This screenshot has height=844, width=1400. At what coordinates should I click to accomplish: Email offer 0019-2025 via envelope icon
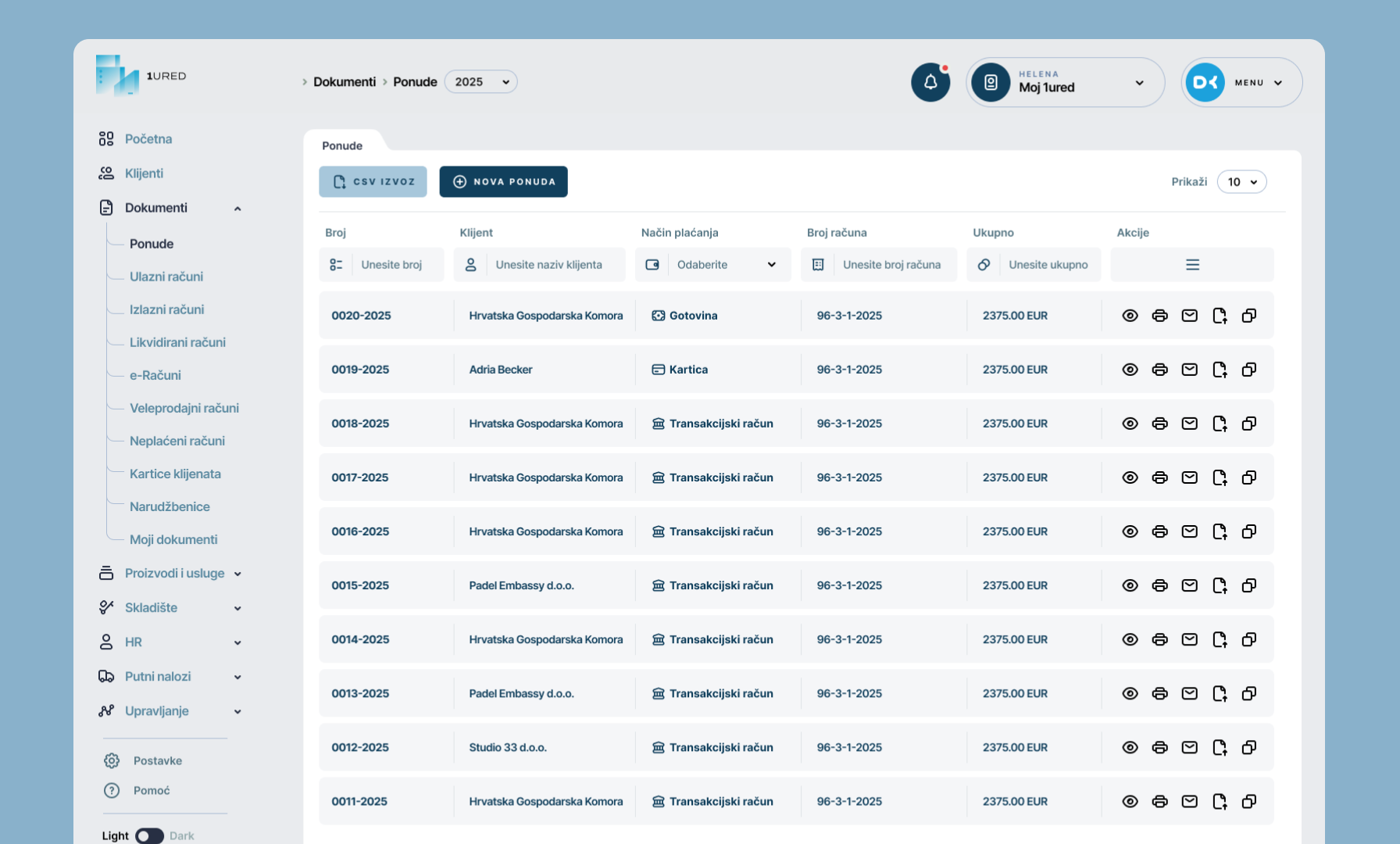tap(1189, 370)
